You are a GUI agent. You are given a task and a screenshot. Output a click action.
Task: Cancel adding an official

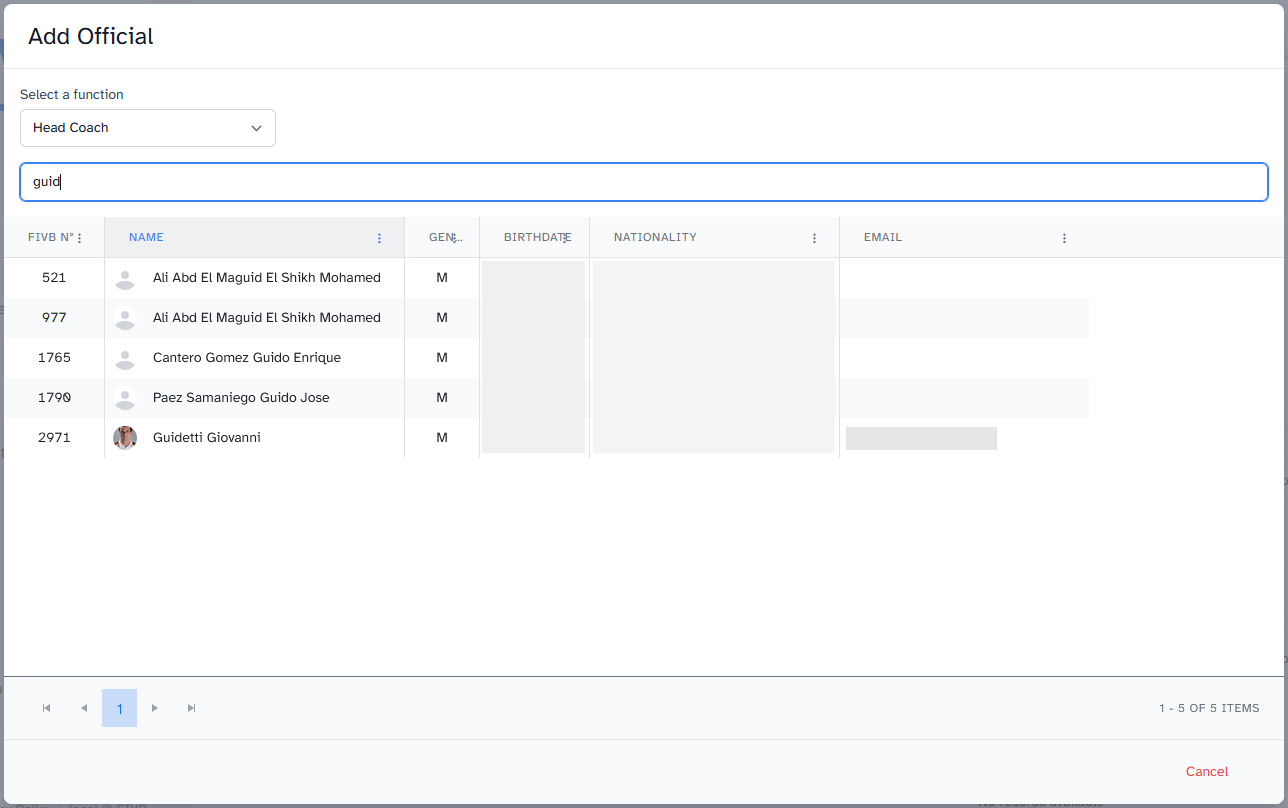click(x=1206, y=771)
